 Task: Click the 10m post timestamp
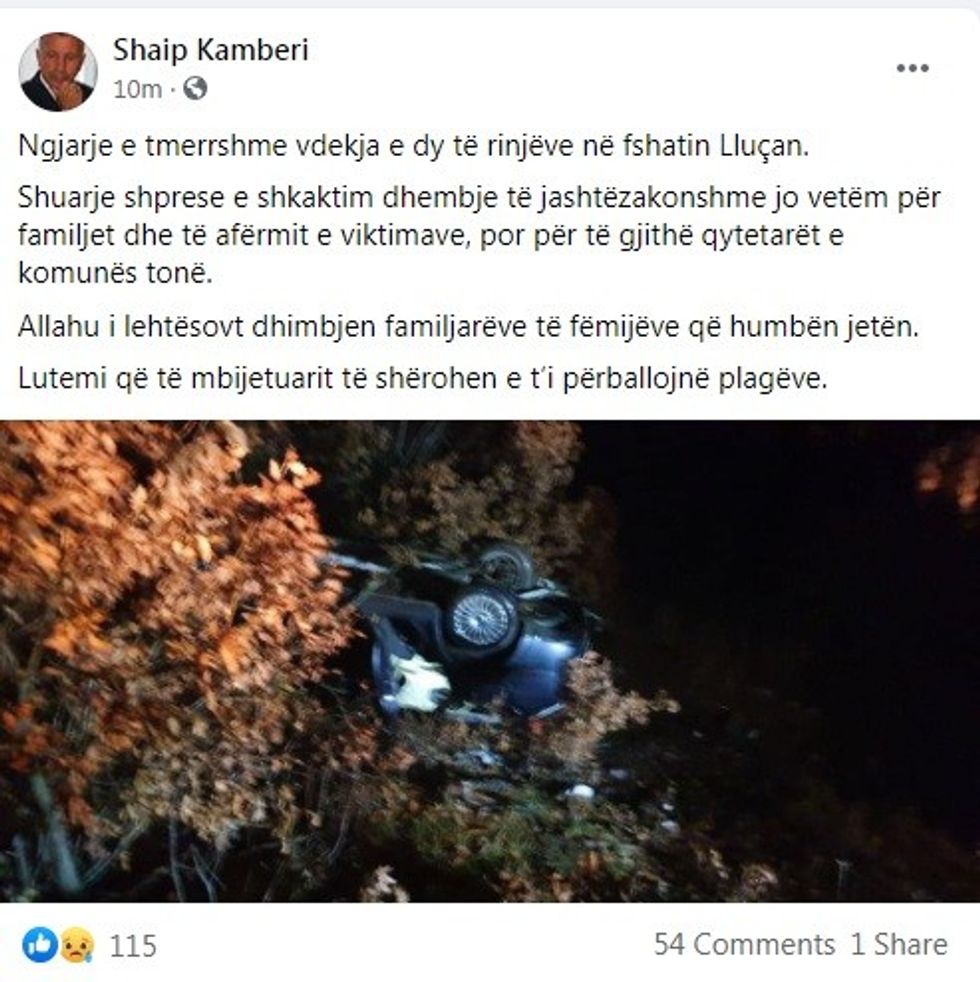(x=137, y=89)
